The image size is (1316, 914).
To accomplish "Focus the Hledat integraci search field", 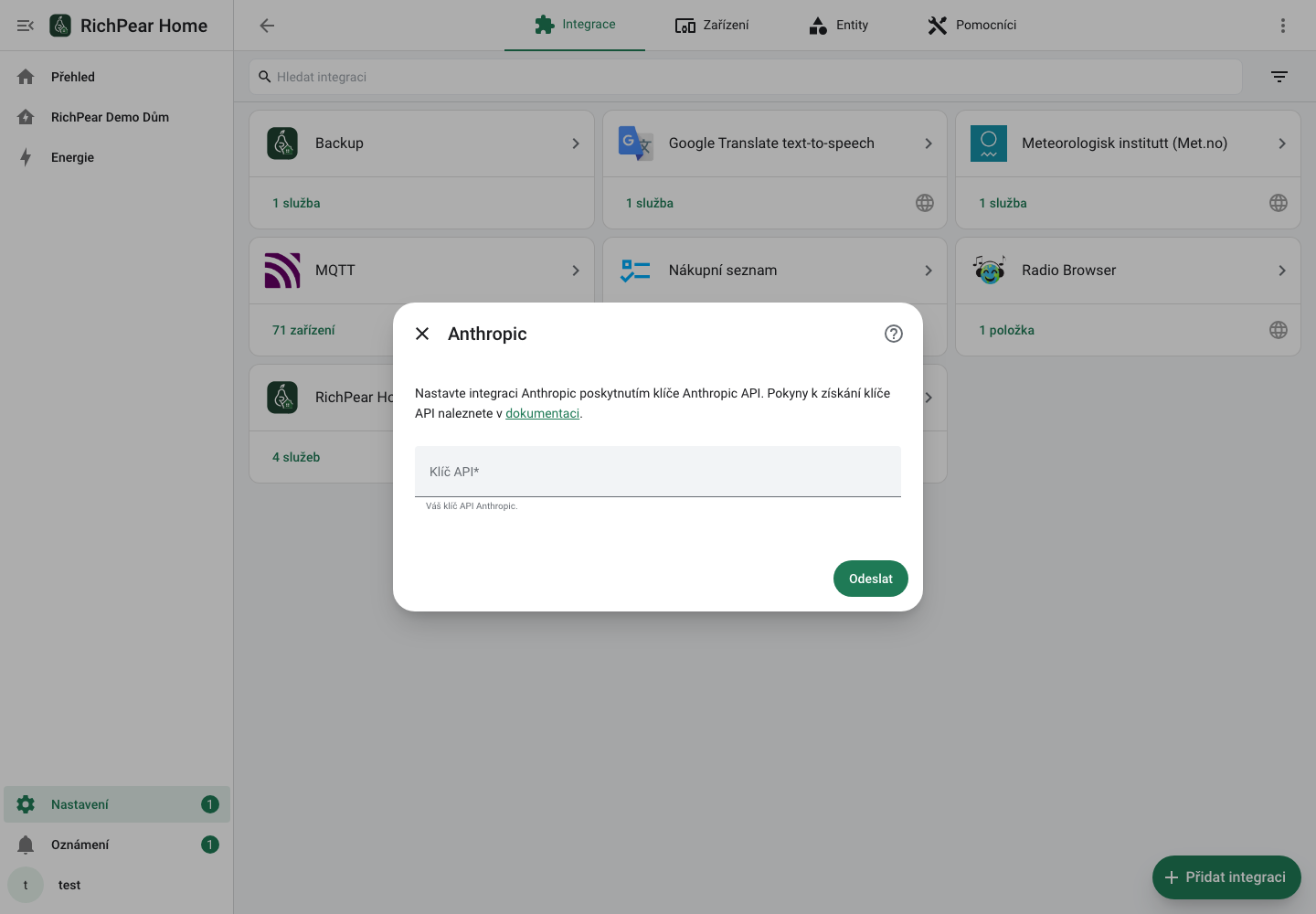I will [x=746, y=77].
